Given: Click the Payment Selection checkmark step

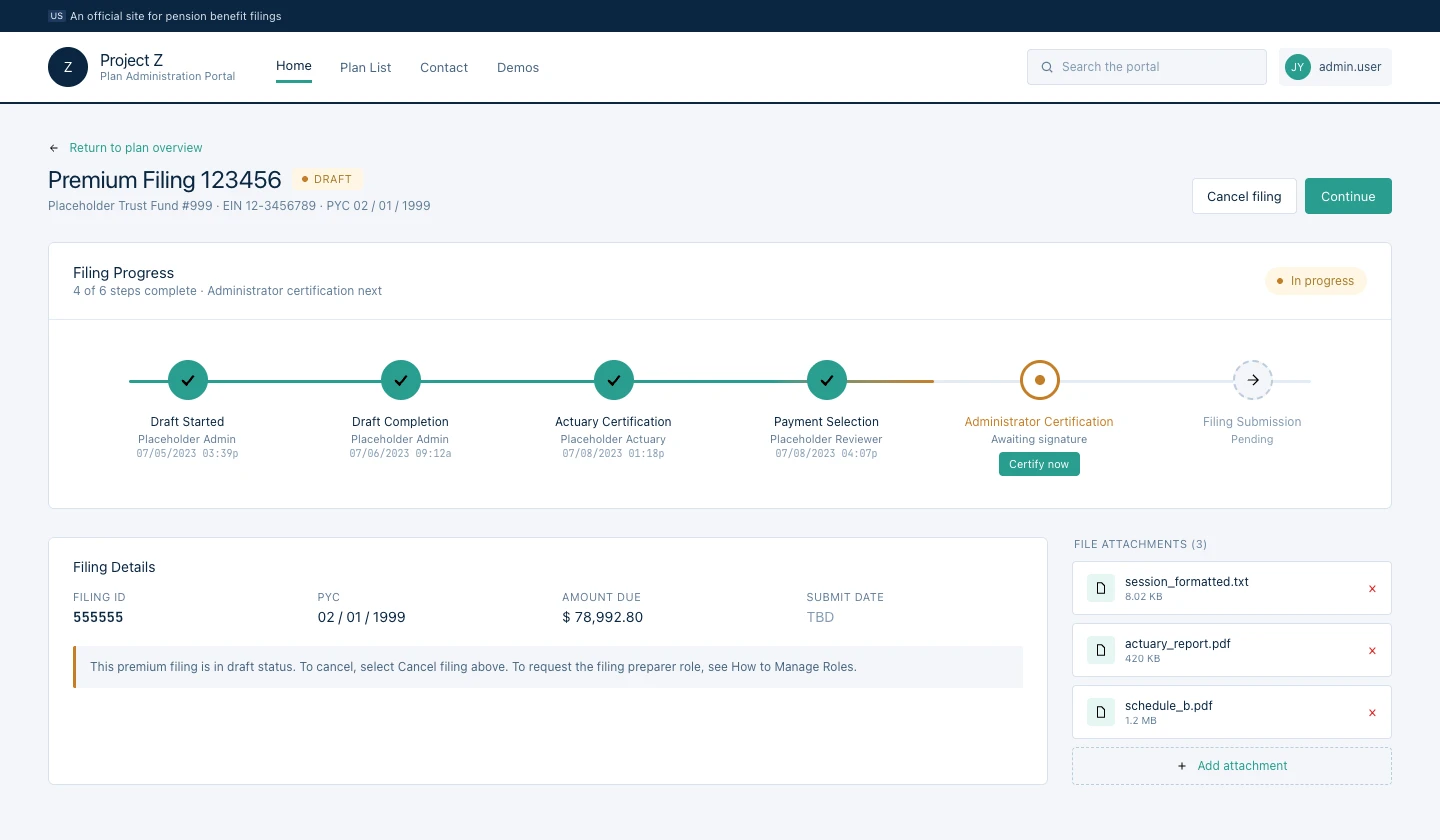Looking at the screenshot, I should coord(827,380).
